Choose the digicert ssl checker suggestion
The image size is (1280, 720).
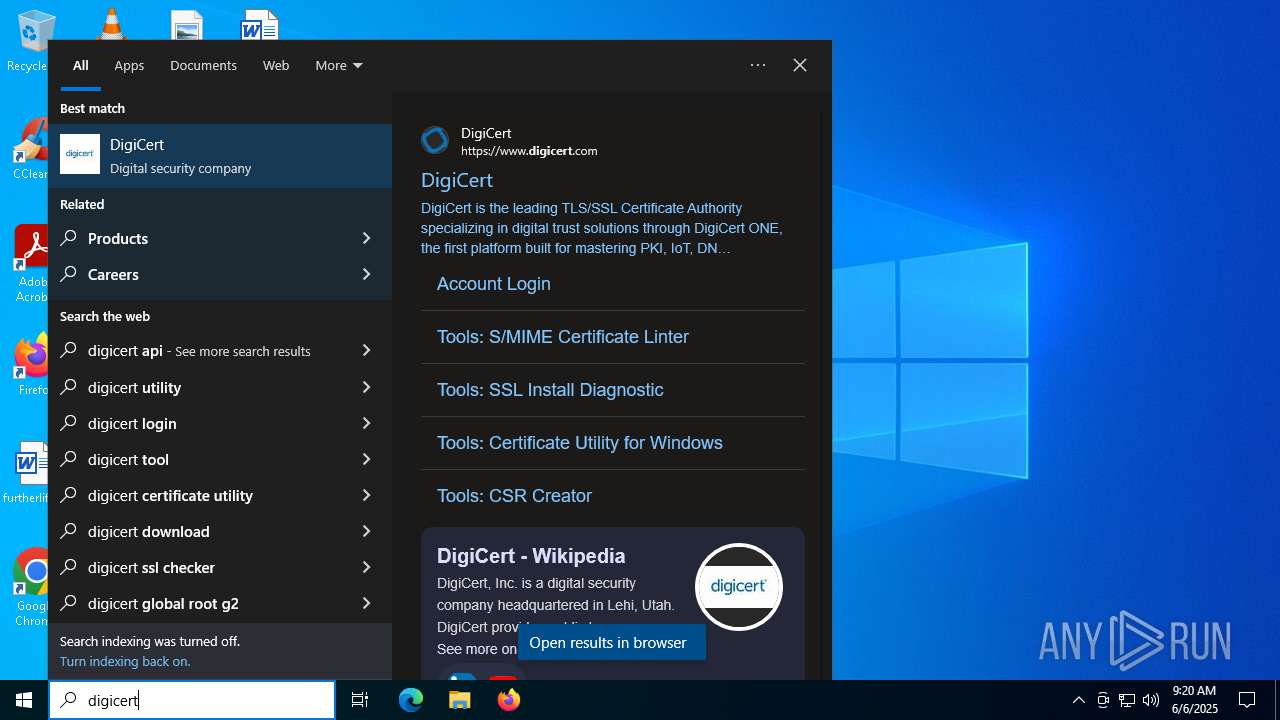pyautogui.click(x=220, y=567)
